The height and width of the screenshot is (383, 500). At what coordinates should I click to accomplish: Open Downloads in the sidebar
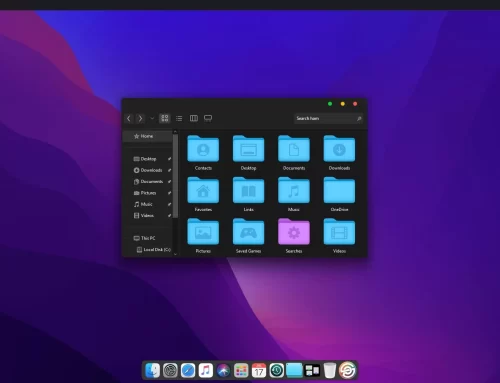148,170
